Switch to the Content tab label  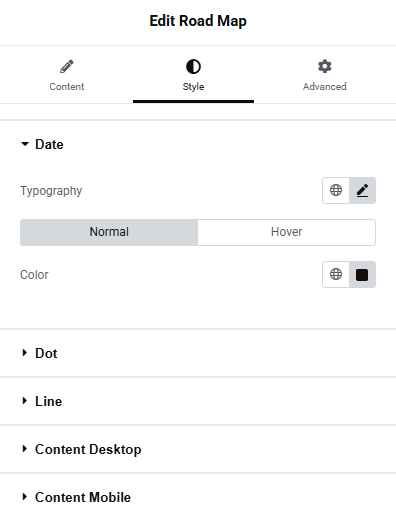point(67,87)
